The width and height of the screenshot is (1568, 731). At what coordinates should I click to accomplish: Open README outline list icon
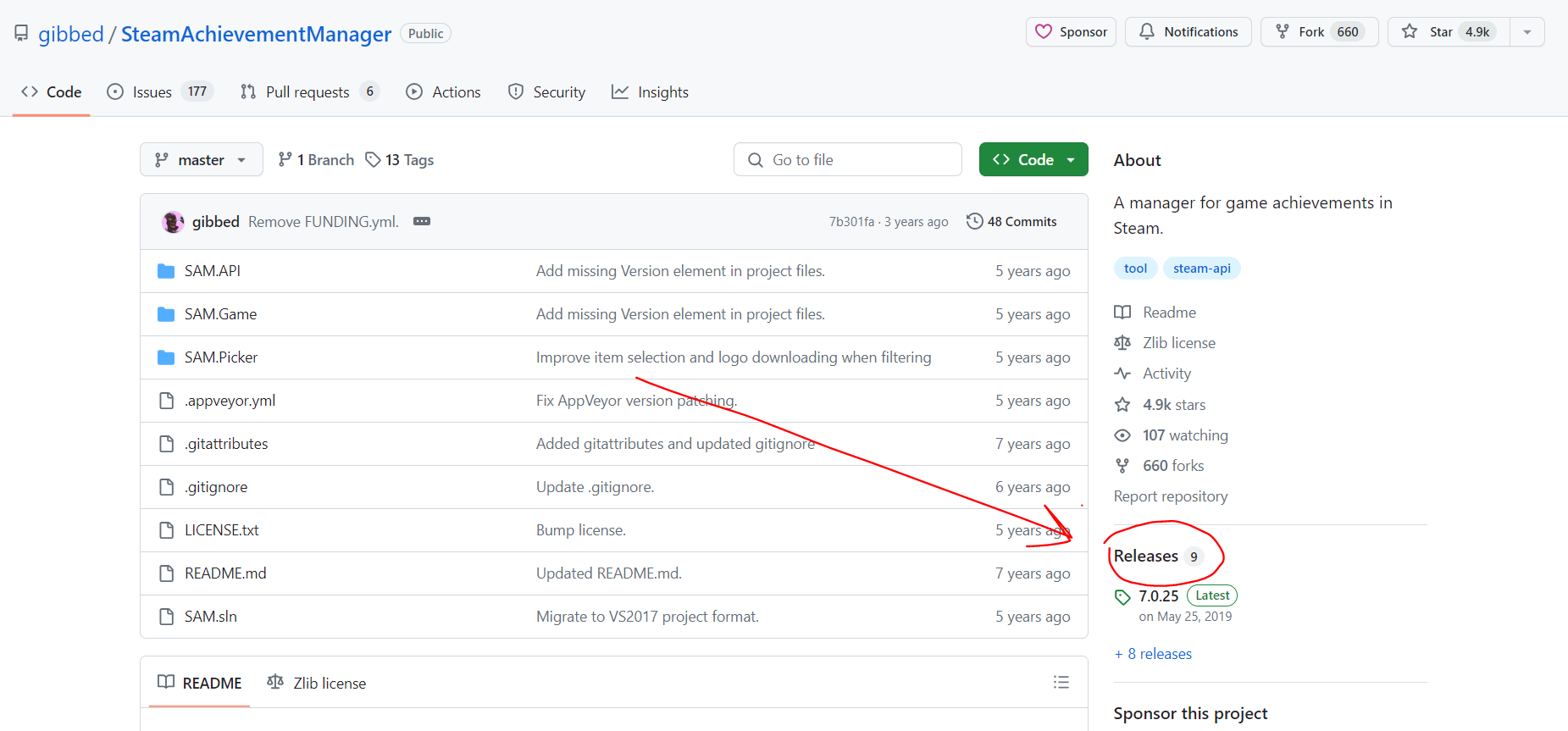point(1061,683)
